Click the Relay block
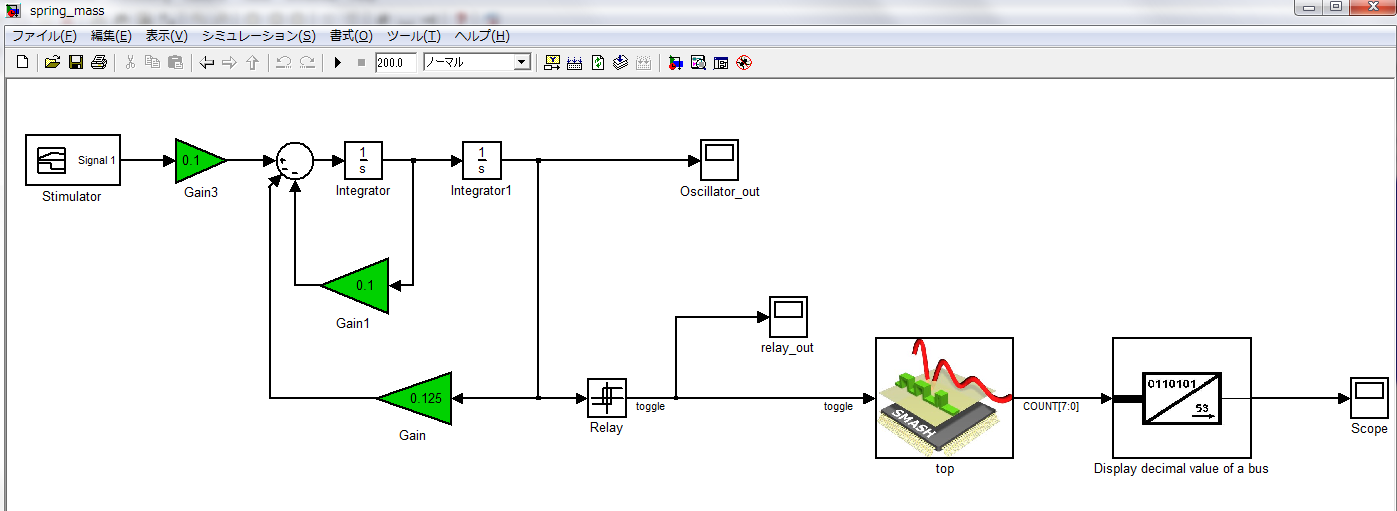Image resolution: width=1397 pixels, height=511 pixels. tap(606, 398)
